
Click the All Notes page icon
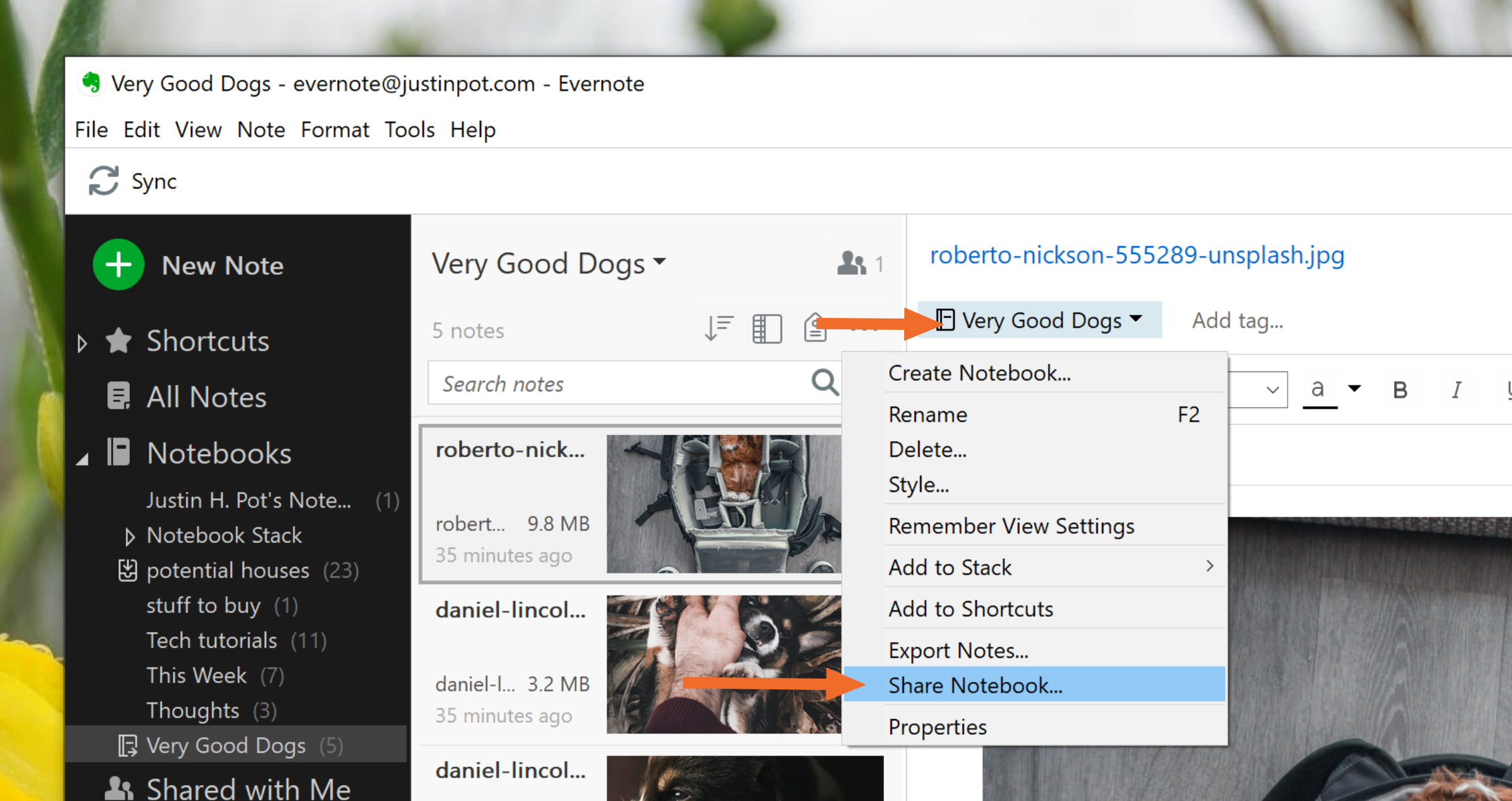pyautogui.click(x=119, y=397)
